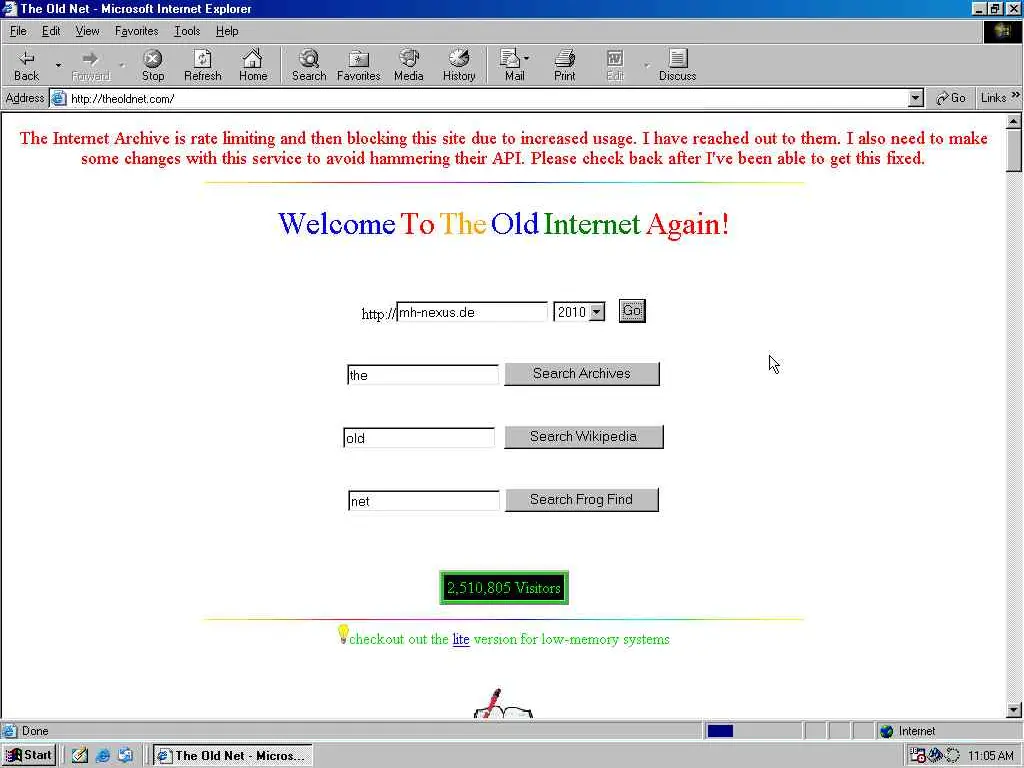Click the Frog Find field containing 'net'
This screenshot has height=768, width=1024.
tap(424, 501)
